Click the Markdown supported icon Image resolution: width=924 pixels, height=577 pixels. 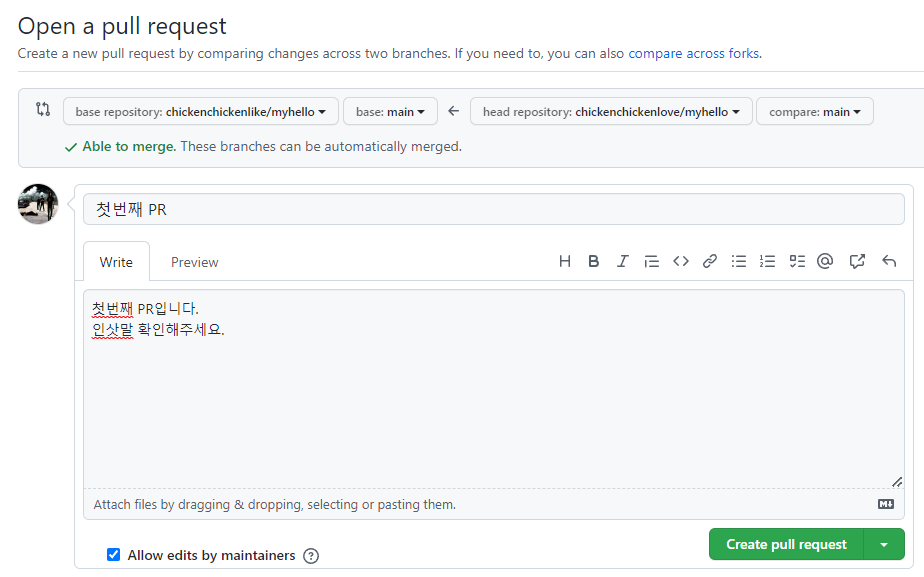(886, 504)
